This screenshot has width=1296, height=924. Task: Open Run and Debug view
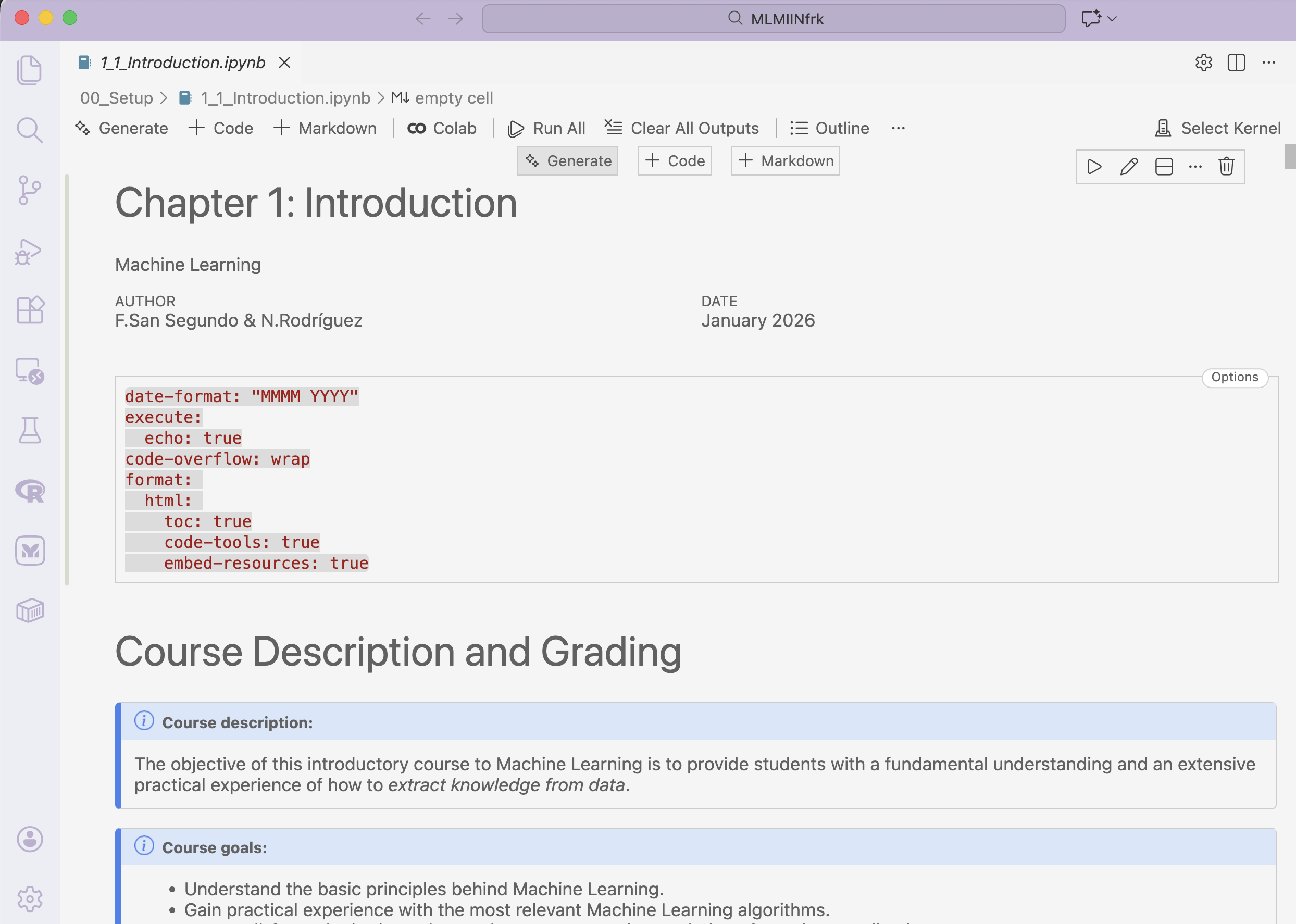30,251
